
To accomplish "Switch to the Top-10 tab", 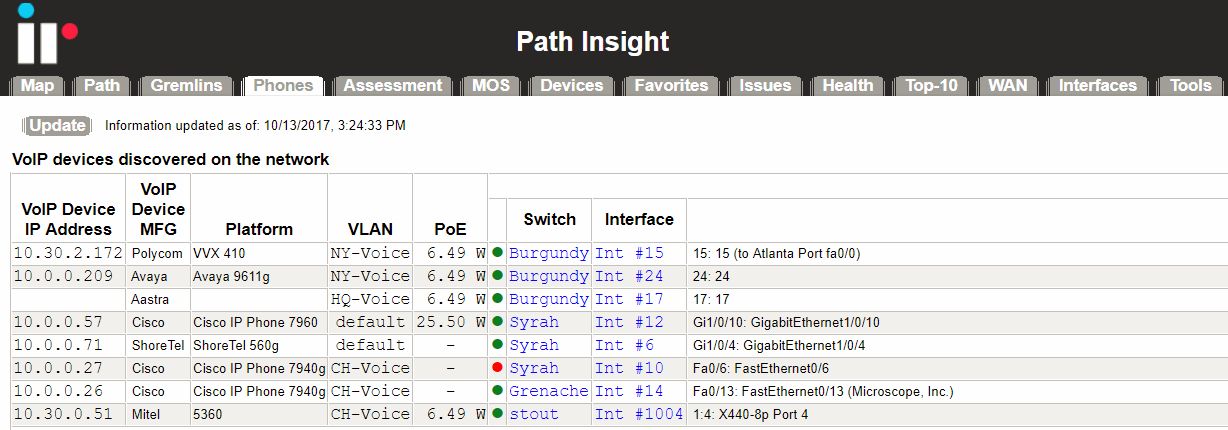I will pyautogui.click(x=932, y=86).
